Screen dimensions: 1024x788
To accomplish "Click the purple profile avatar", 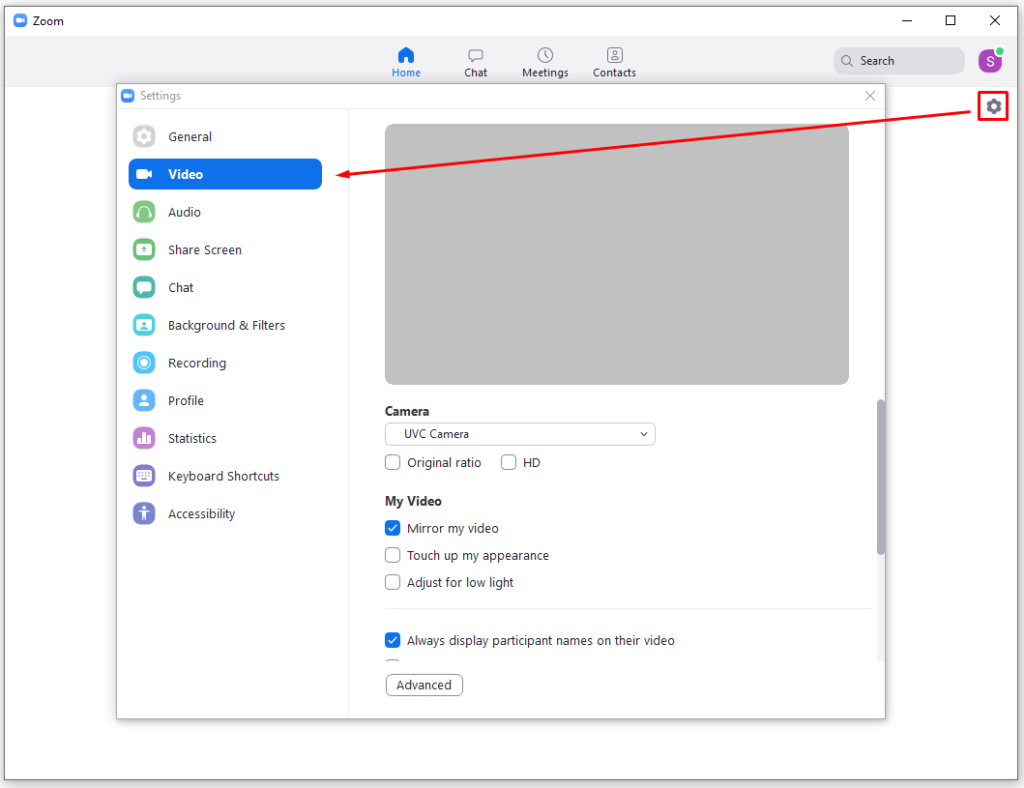I will tap(989, 61).
